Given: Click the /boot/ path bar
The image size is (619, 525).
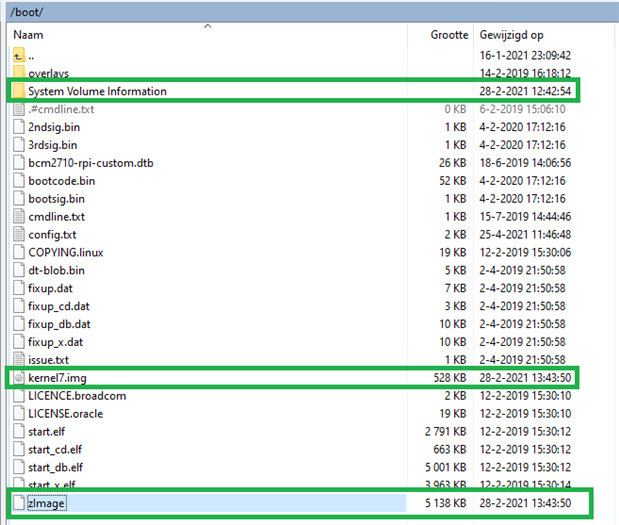Looking at the screenshot, I should (x=300, y=10).
